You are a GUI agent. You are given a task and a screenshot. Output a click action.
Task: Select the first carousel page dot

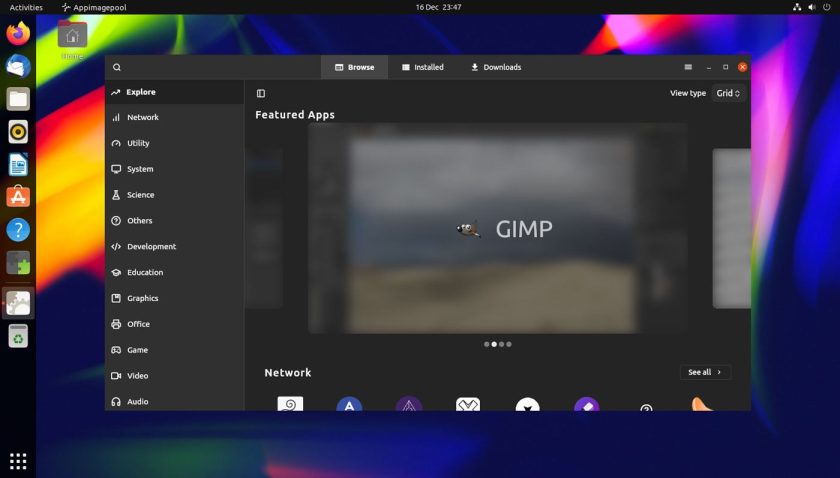coord(486,345)
